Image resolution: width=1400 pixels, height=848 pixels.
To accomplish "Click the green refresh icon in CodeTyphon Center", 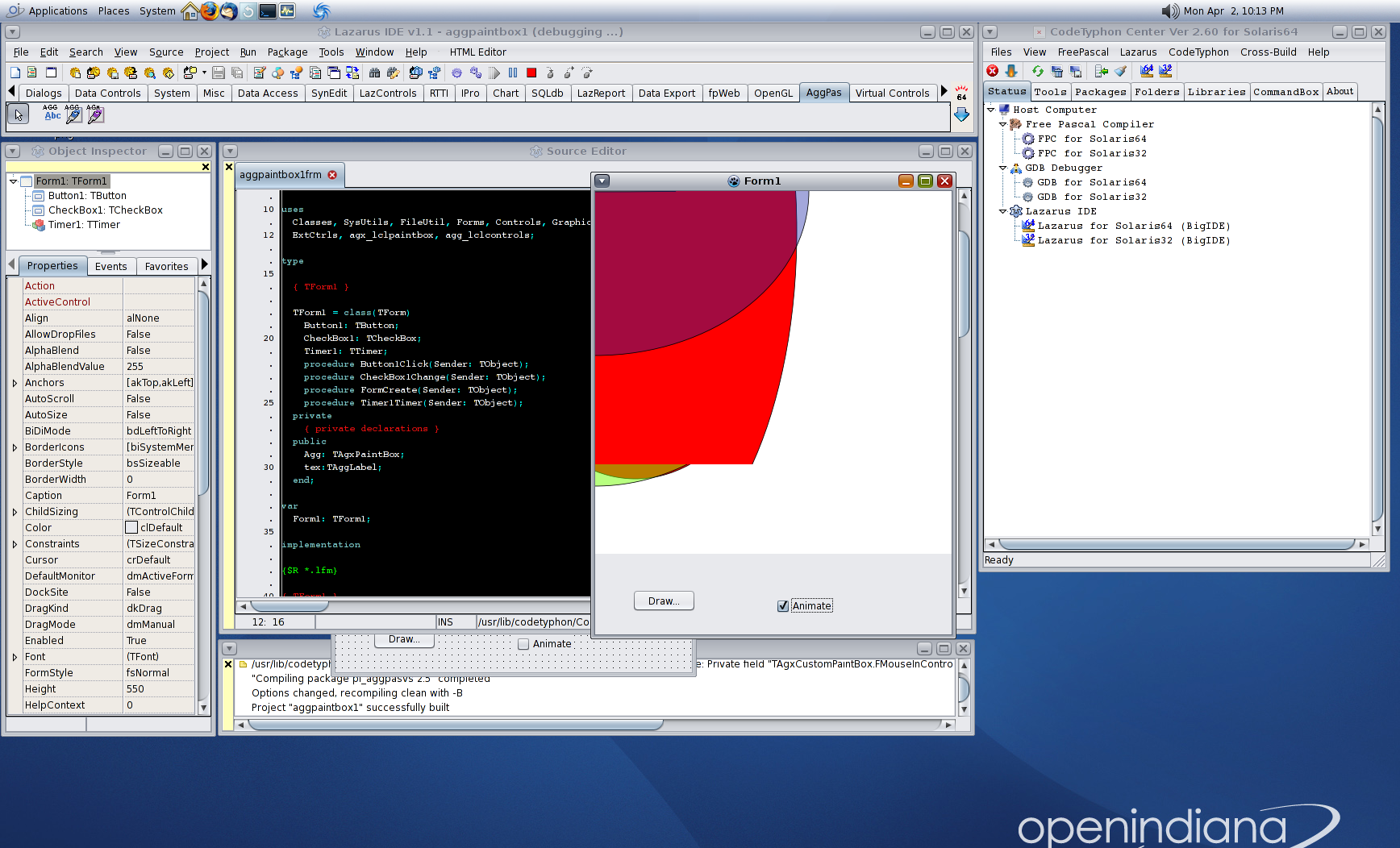I will point(1038,71).
